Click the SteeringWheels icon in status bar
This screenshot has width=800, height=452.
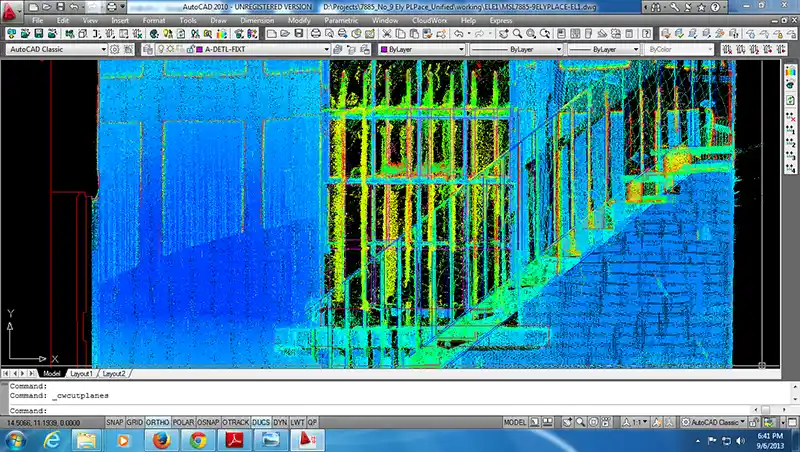(593, 422)
